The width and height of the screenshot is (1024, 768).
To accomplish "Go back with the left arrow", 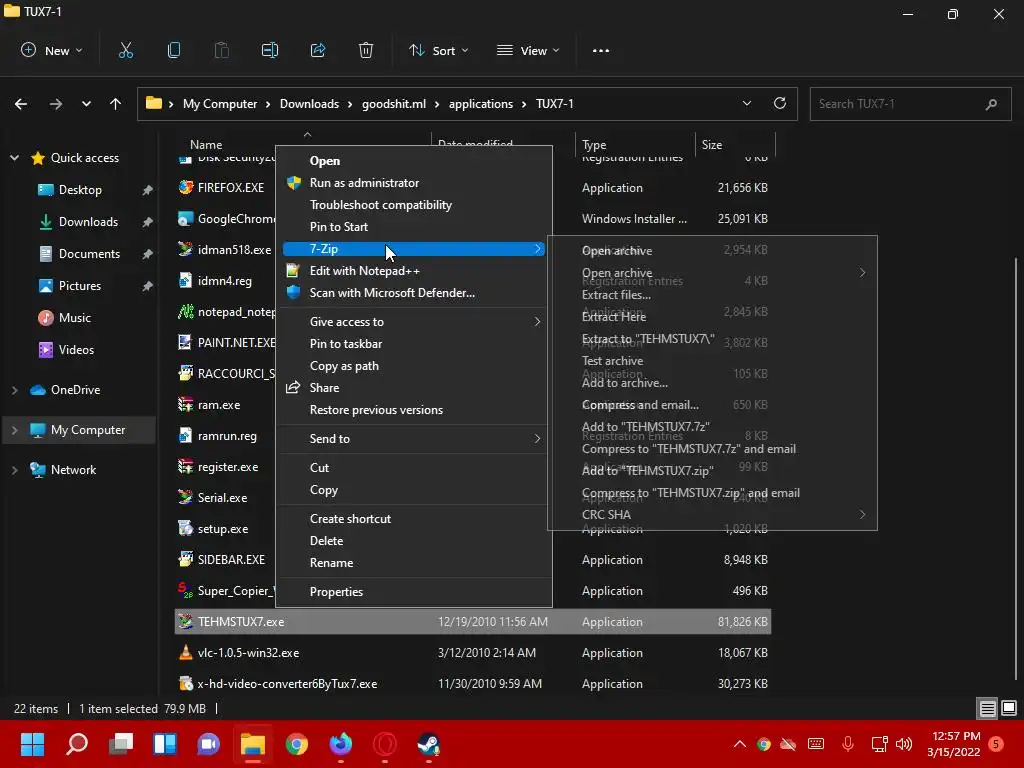I will tap(21, 104).
